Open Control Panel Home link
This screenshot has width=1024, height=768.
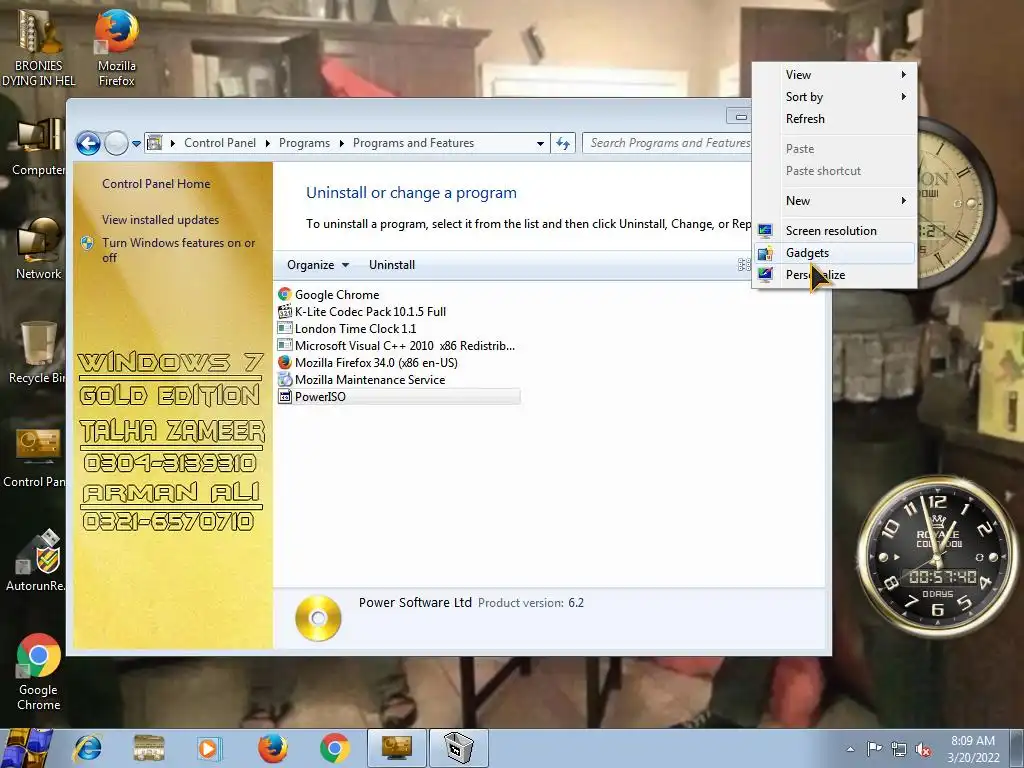pos(156,184)
